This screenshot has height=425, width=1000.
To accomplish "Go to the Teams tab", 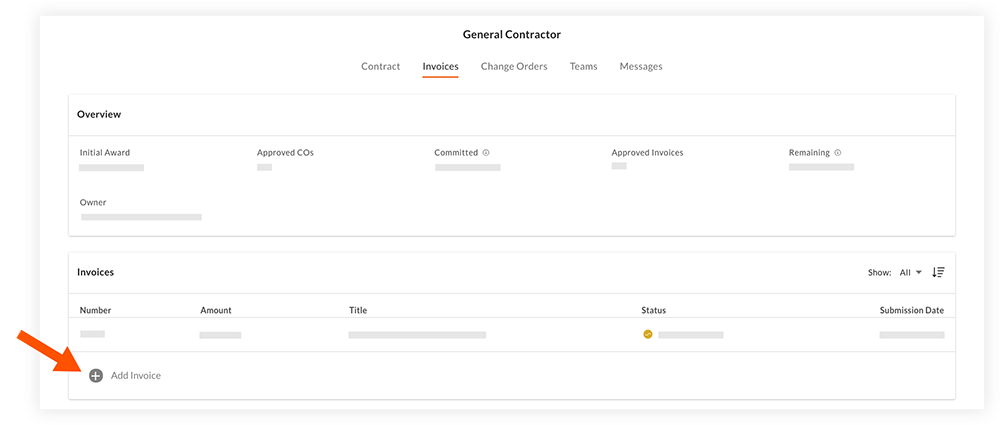I will click(x=584, y=66).
